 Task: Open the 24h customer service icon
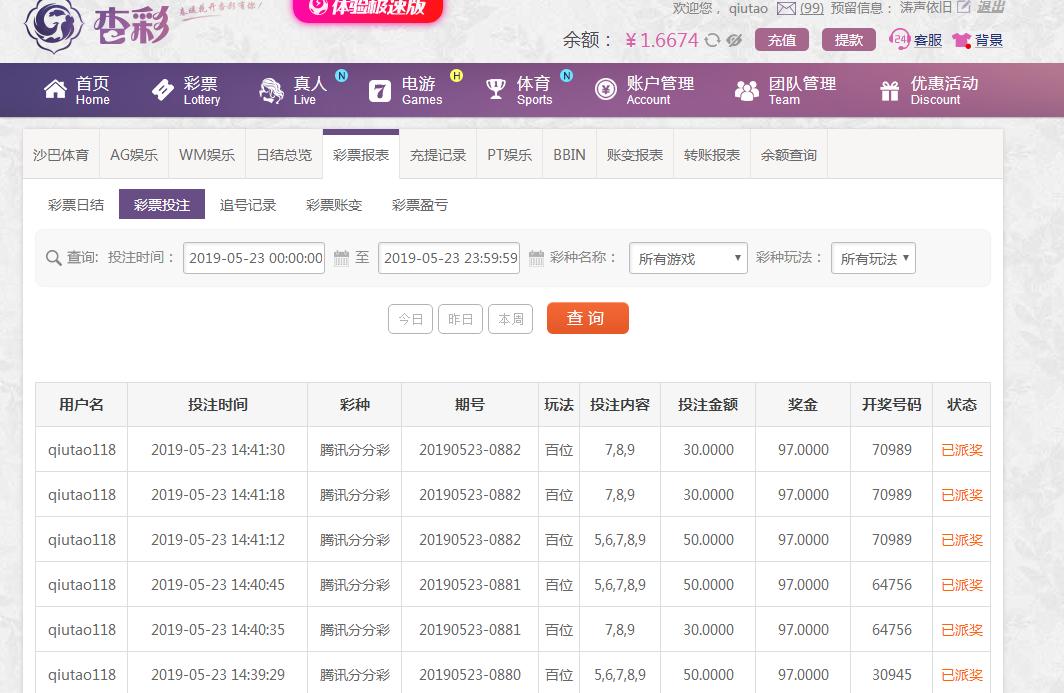pos(899,39)
